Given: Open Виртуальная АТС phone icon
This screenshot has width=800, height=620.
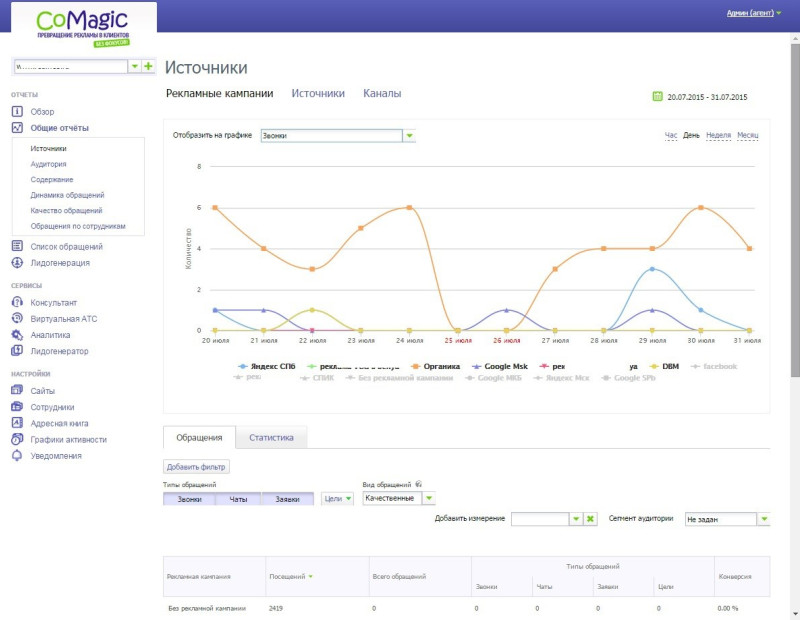Looking at the screenshot, I should pos(17,318).
